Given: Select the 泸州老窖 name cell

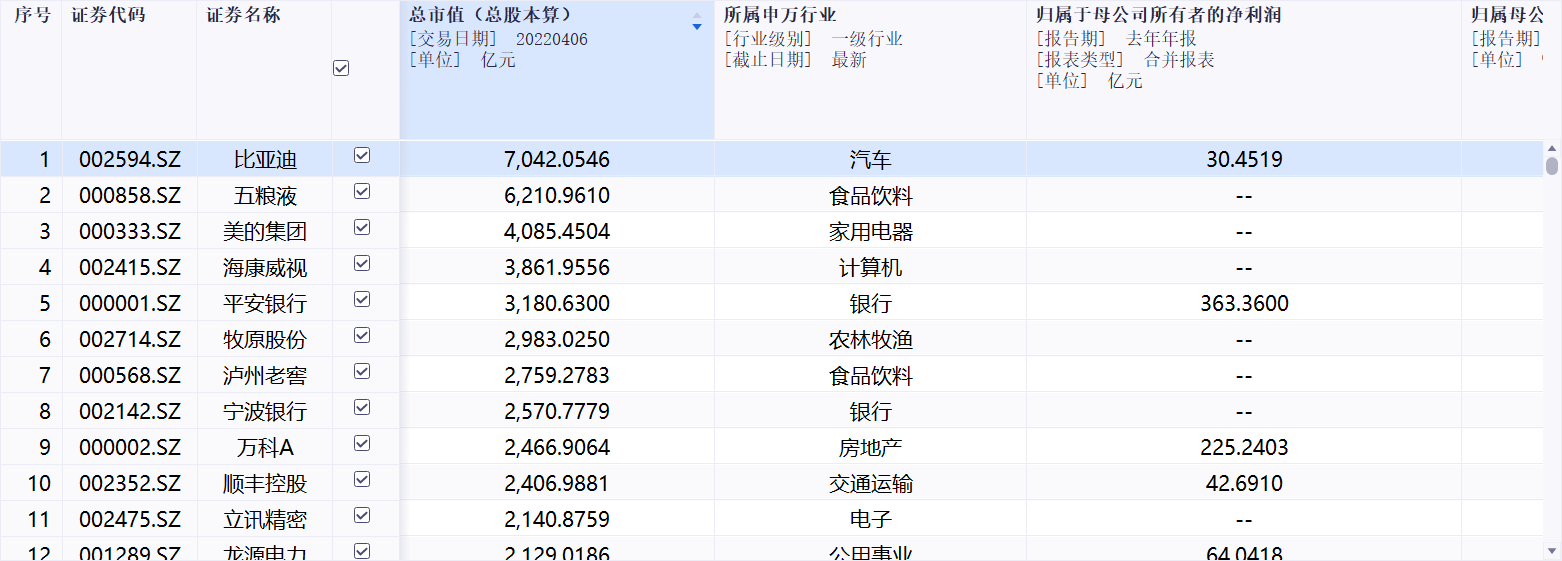Looking at the screenshot, I should coord(265,376).
